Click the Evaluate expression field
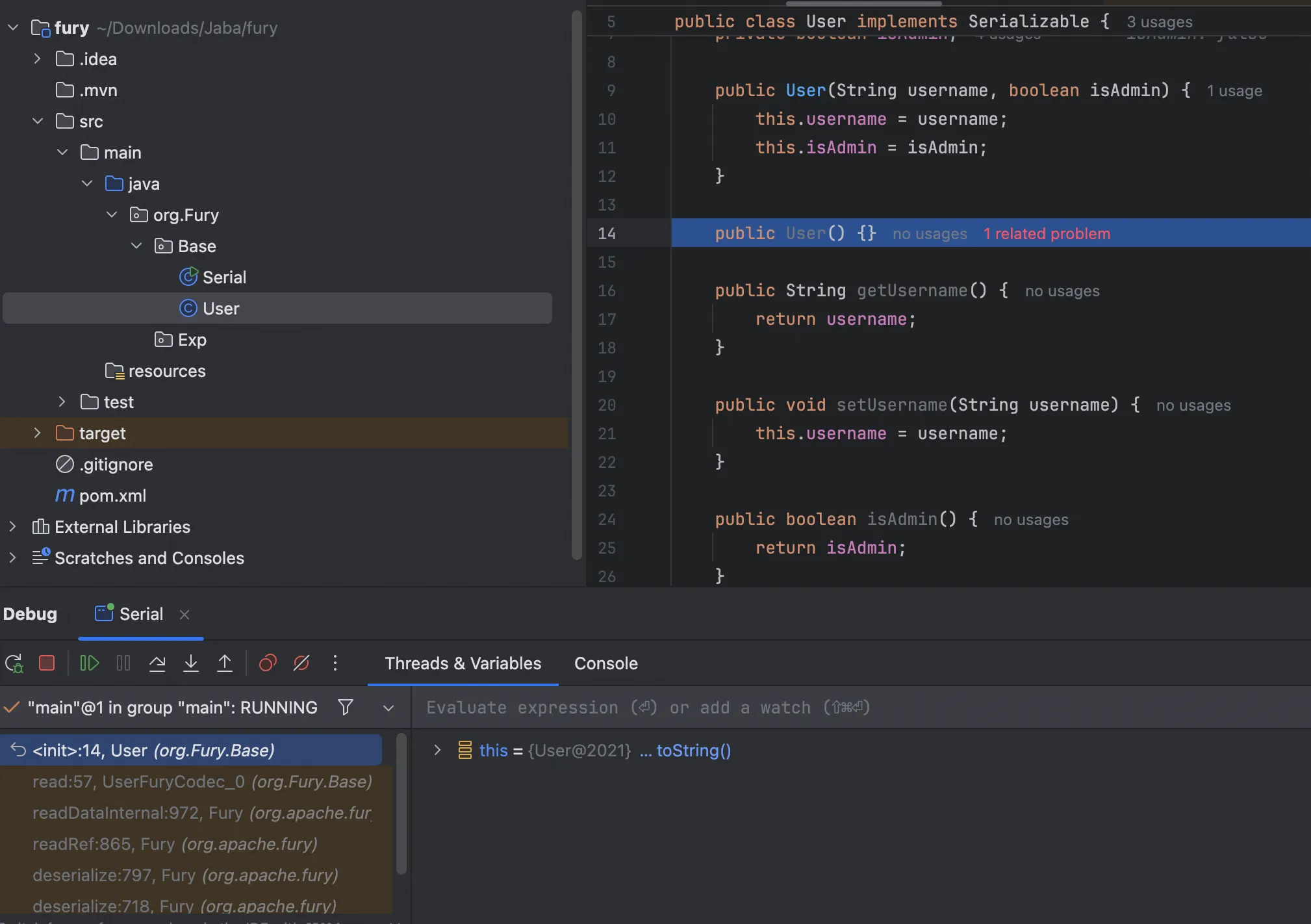The image size is (1311, 924). click(x=650, y=708)
